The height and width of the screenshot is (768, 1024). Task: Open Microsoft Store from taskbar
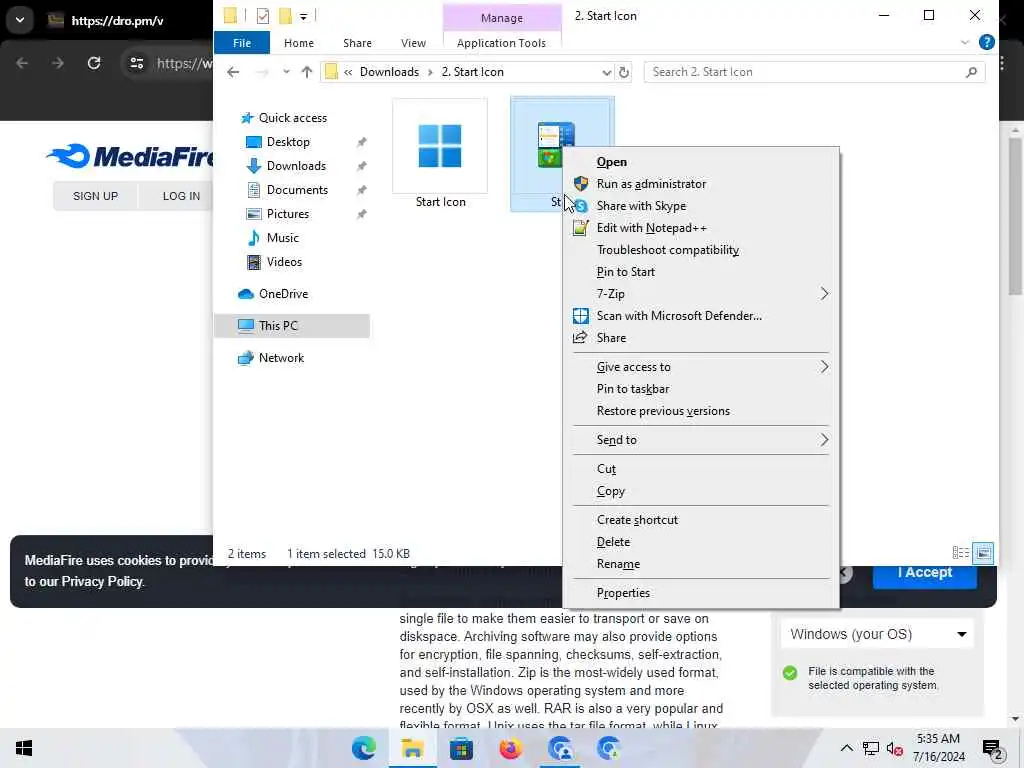[x=461, y=748]
